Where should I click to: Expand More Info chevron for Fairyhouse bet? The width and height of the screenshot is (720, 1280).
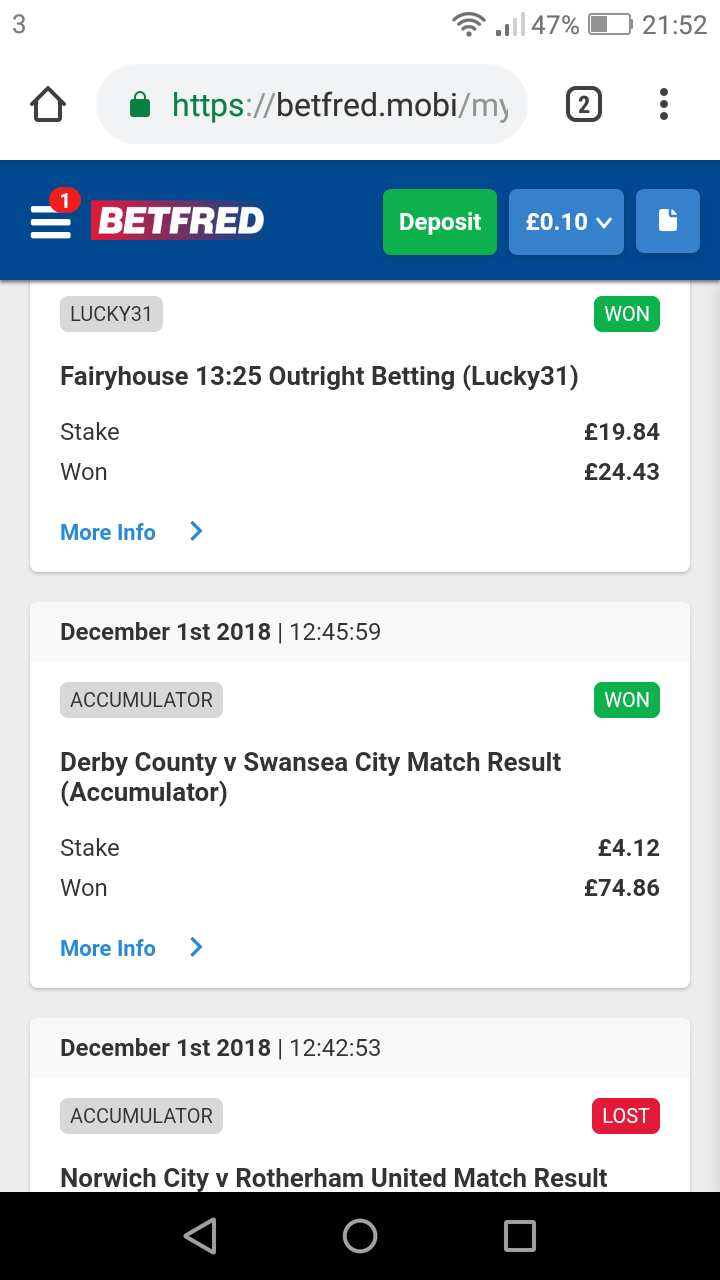coord(196,532)
